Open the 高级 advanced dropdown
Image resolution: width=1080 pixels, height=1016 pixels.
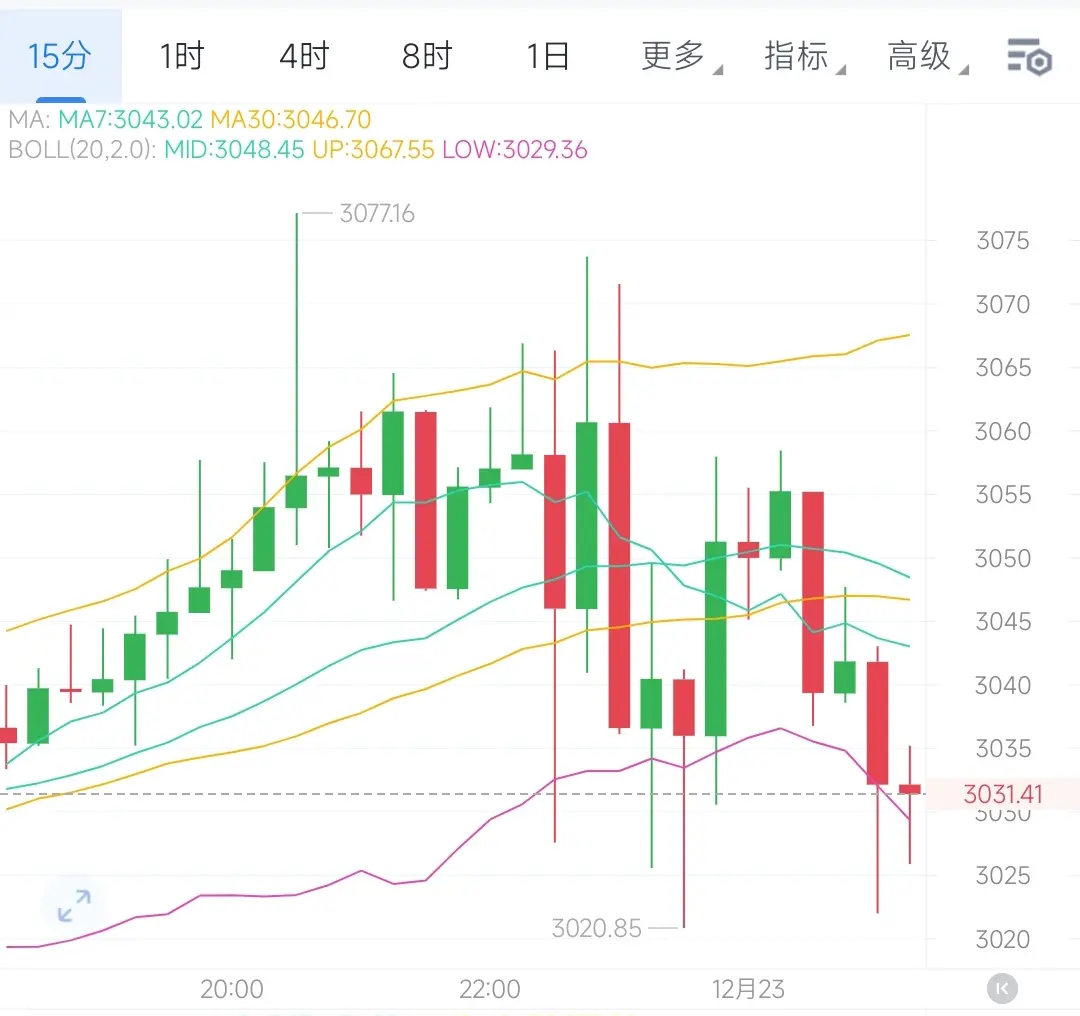click(x=927, y=56)
